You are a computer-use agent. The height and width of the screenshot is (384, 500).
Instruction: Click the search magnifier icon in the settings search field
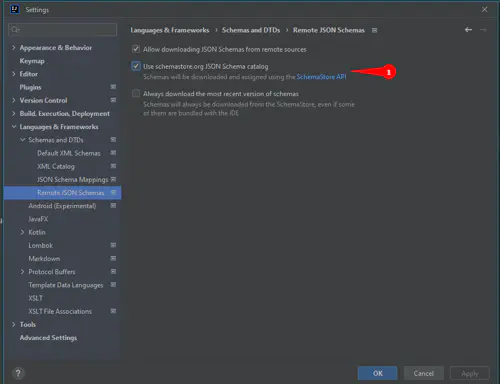click(15, 30)
